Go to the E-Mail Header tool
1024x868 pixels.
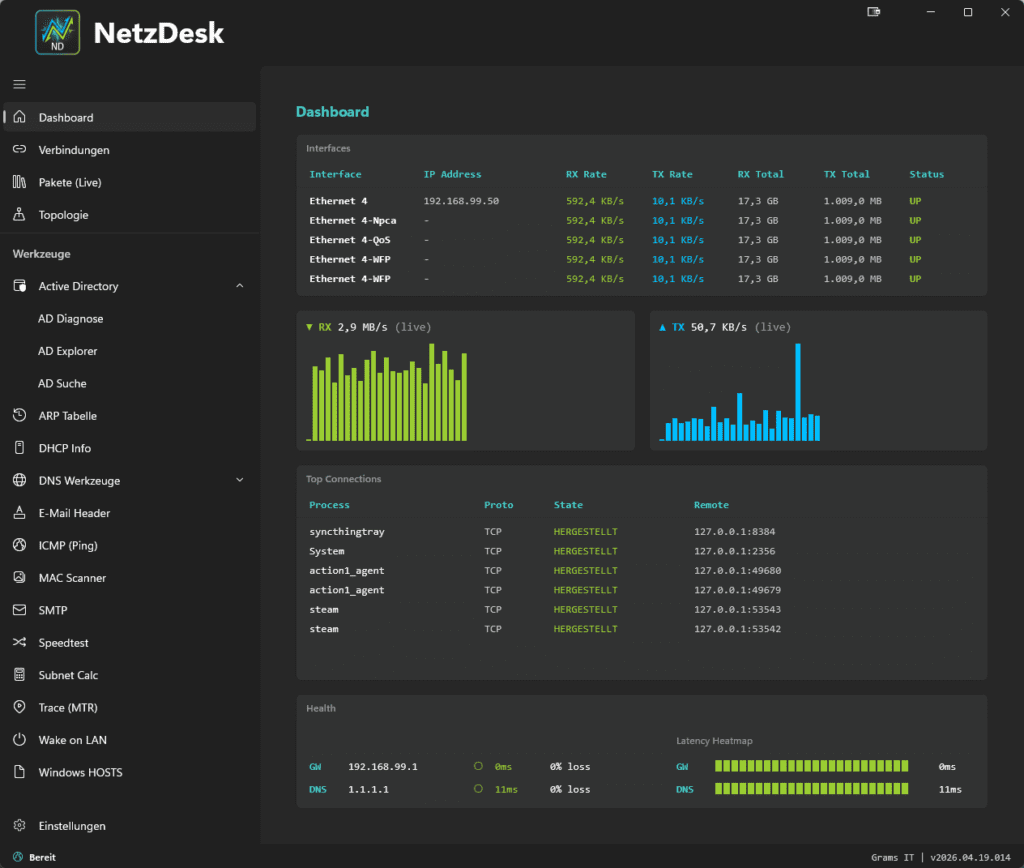click(74, 513)
